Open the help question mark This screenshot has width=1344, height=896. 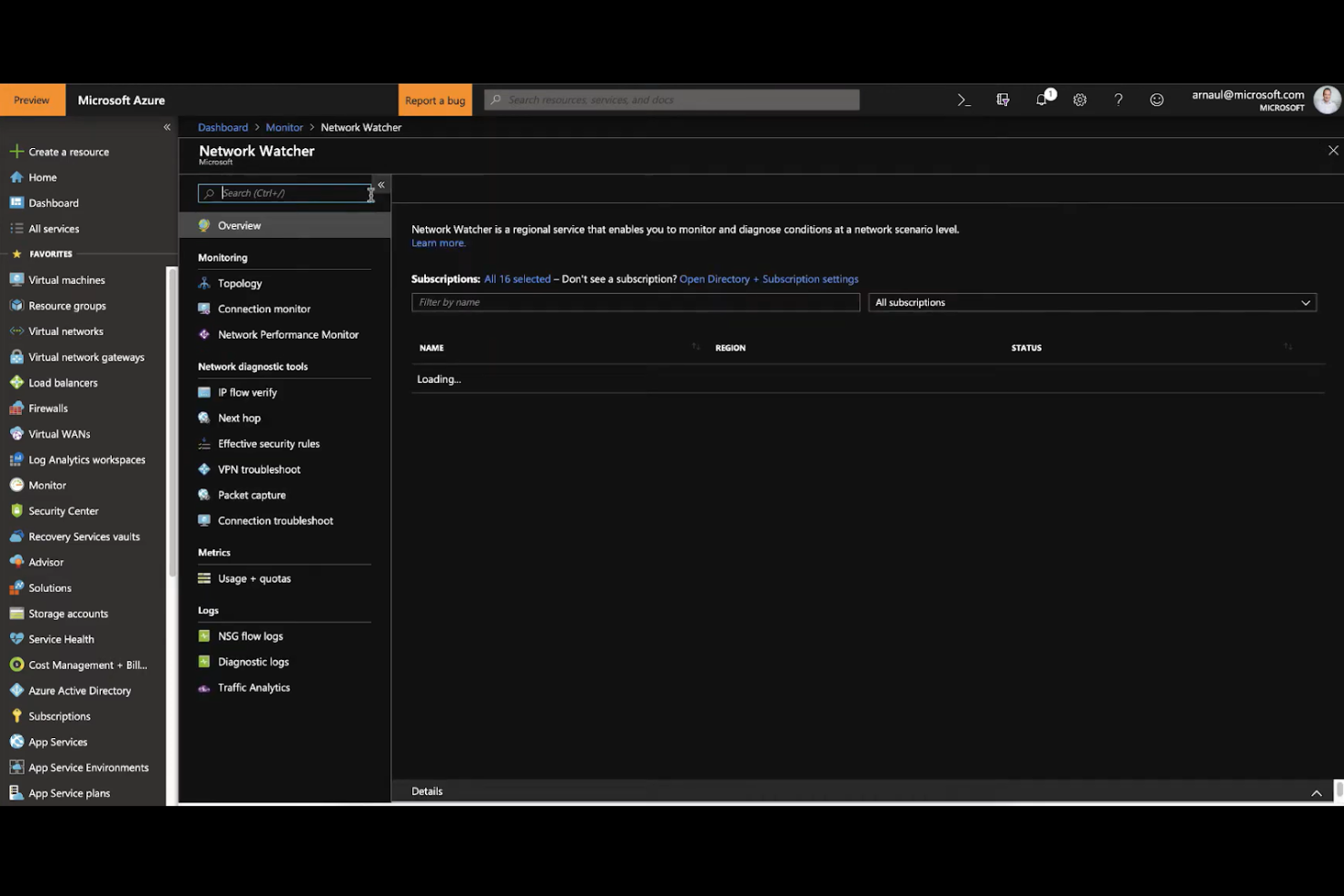pos(1118,100)
